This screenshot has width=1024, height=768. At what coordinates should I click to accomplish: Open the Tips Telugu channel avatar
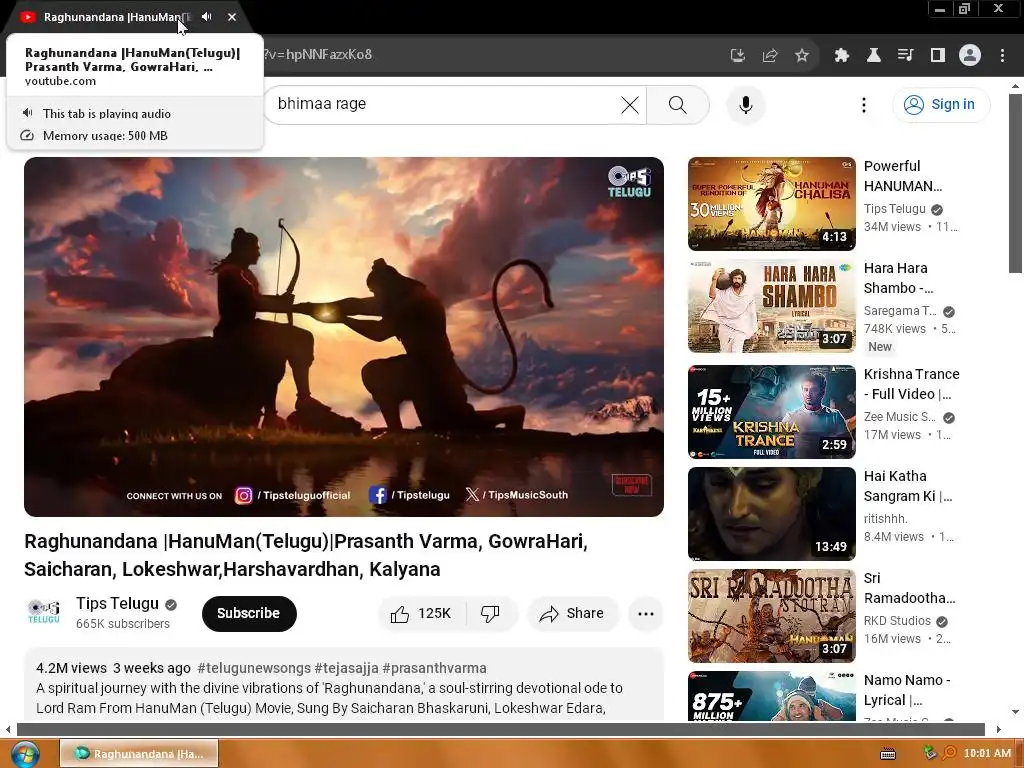point(44,613)
